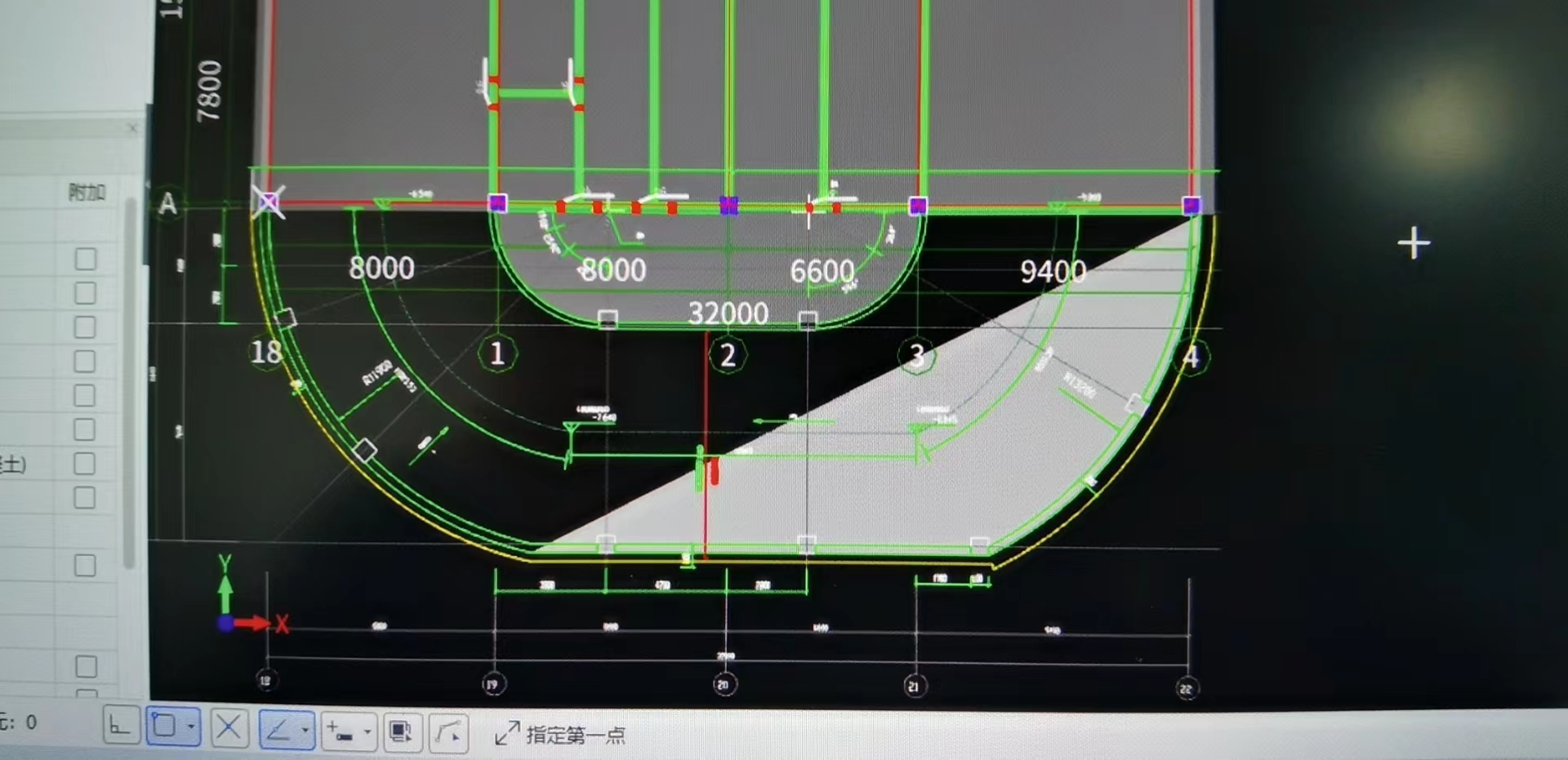
Task: Click the XY coordinate origin icon
Action: click(x=226, y=623)
